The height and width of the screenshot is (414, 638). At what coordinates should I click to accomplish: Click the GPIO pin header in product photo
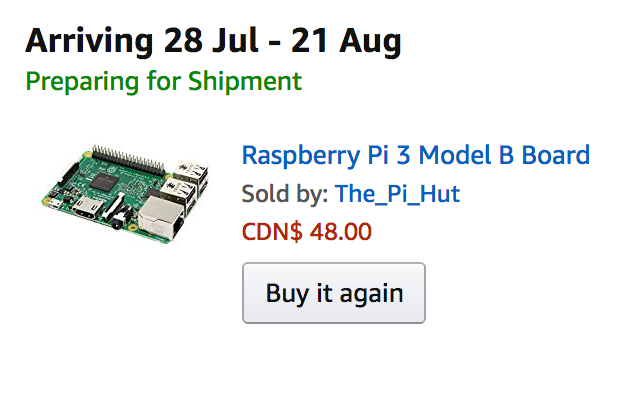(x=128, y=159)
